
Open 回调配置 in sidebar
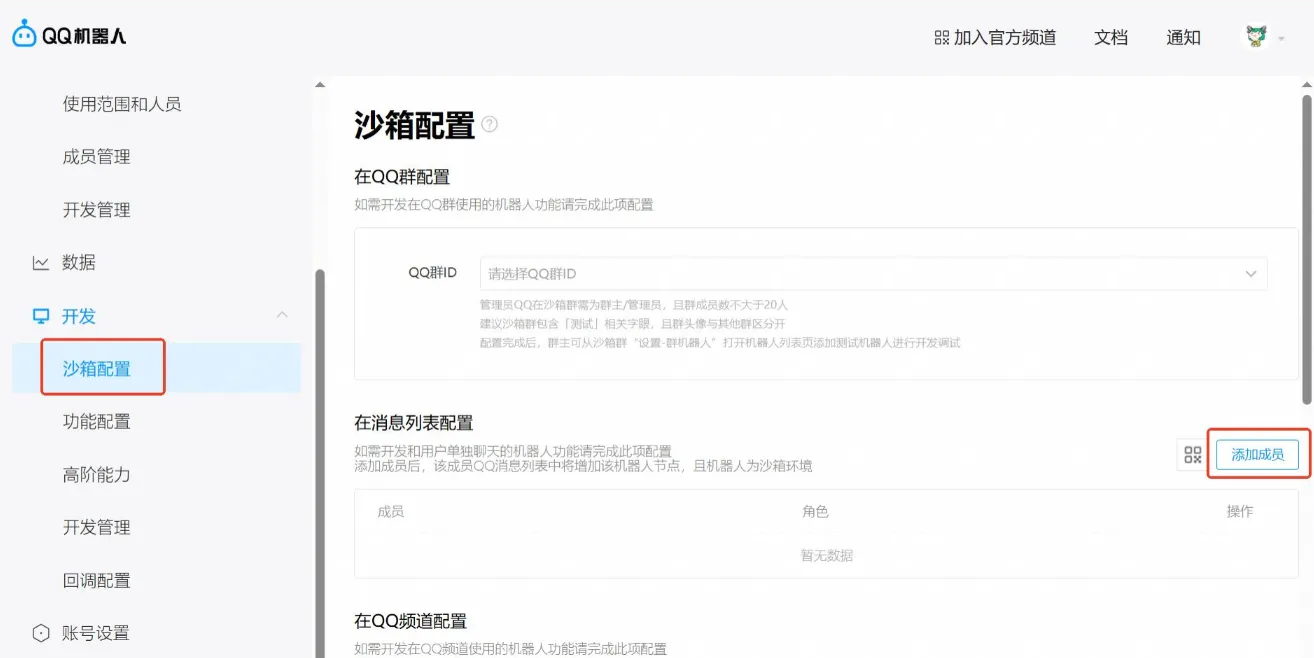(x=97, y=581)
